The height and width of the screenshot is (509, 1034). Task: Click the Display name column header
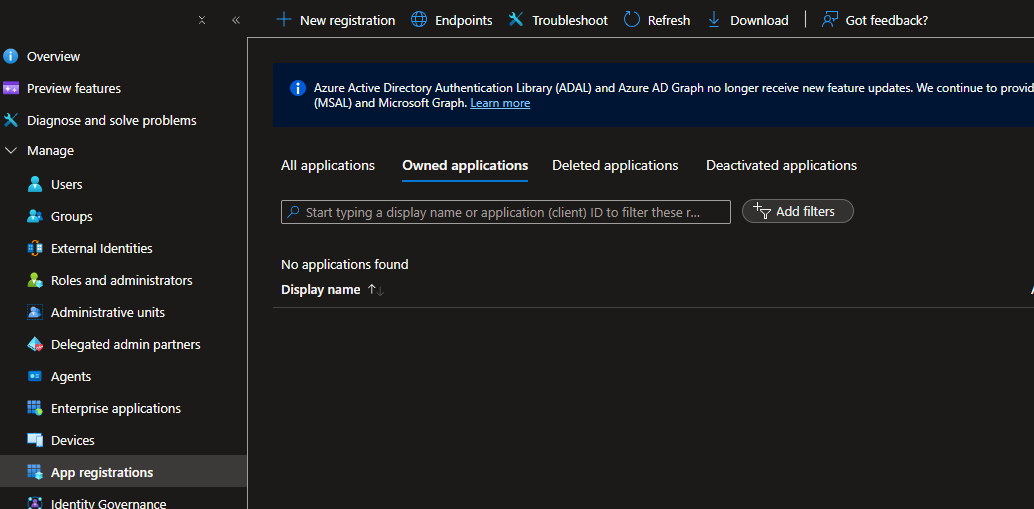click(x=320, y=289)
